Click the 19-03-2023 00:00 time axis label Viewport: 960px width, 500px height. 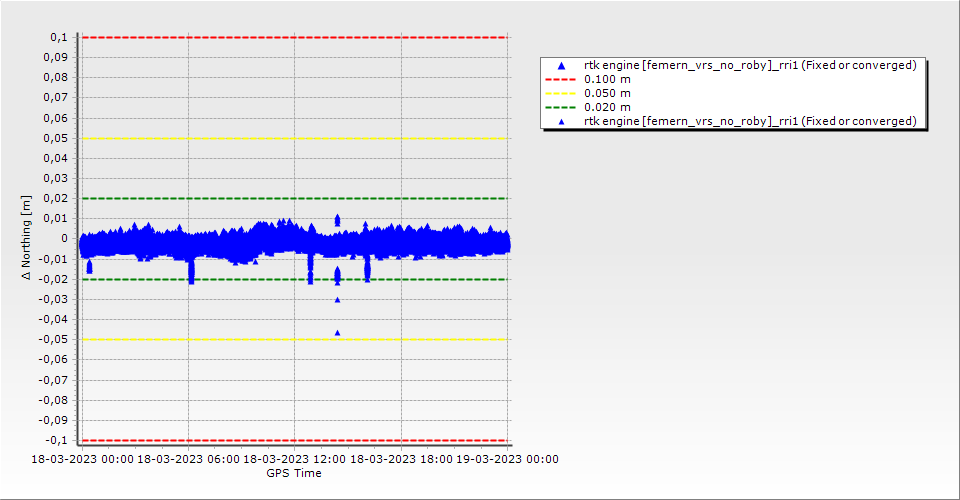coord(507,459)
